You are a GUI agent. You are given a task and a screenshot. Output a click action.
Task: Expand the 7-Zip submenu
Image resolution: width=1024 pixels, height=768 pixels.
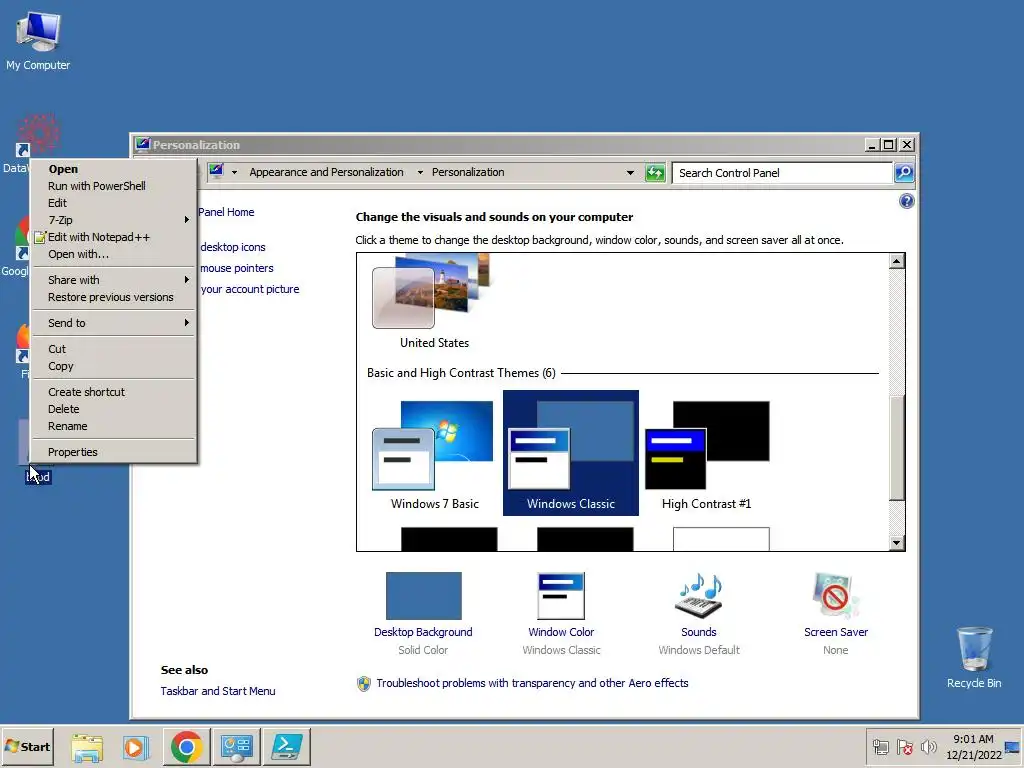pos(113,220)
